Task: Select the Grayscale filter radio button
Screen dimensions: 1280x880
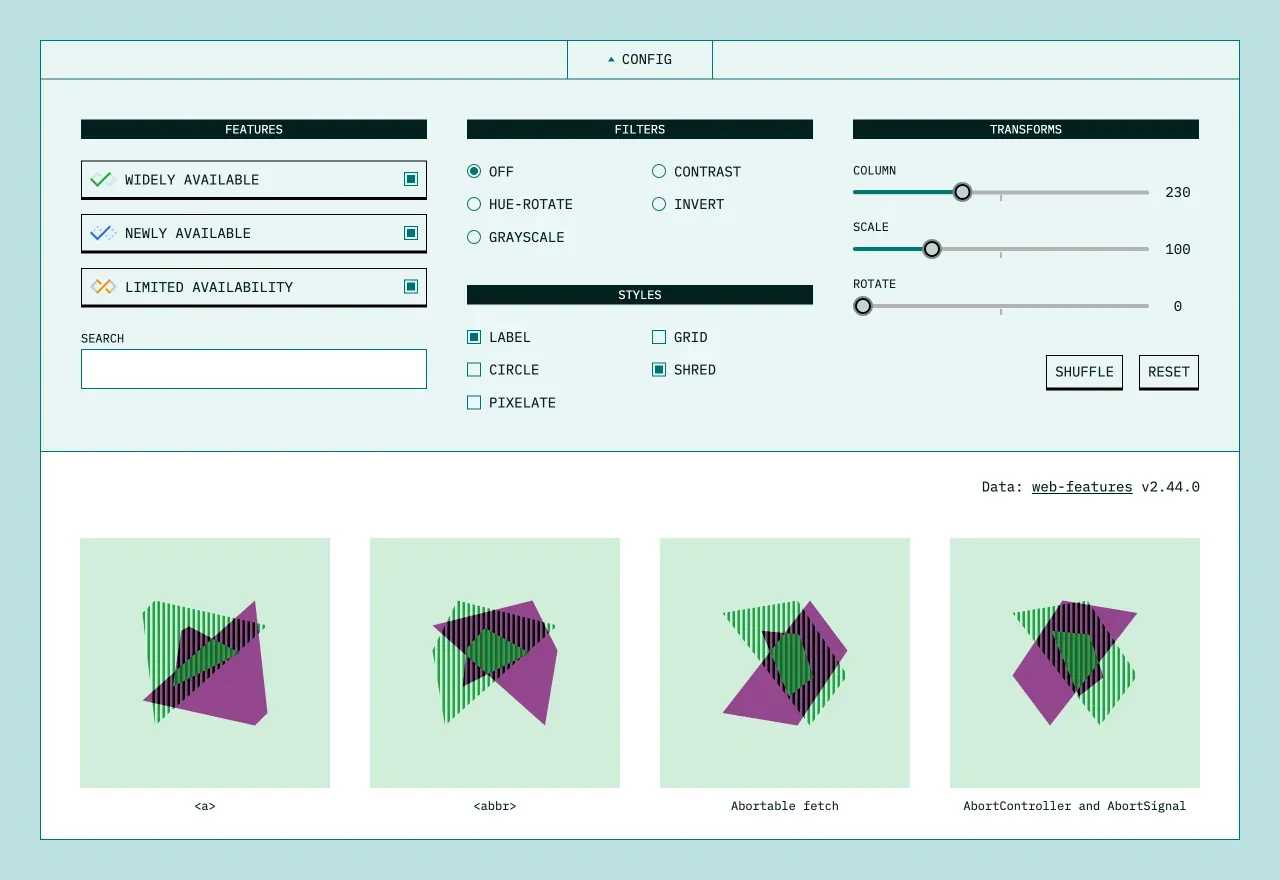Action: 474,237
